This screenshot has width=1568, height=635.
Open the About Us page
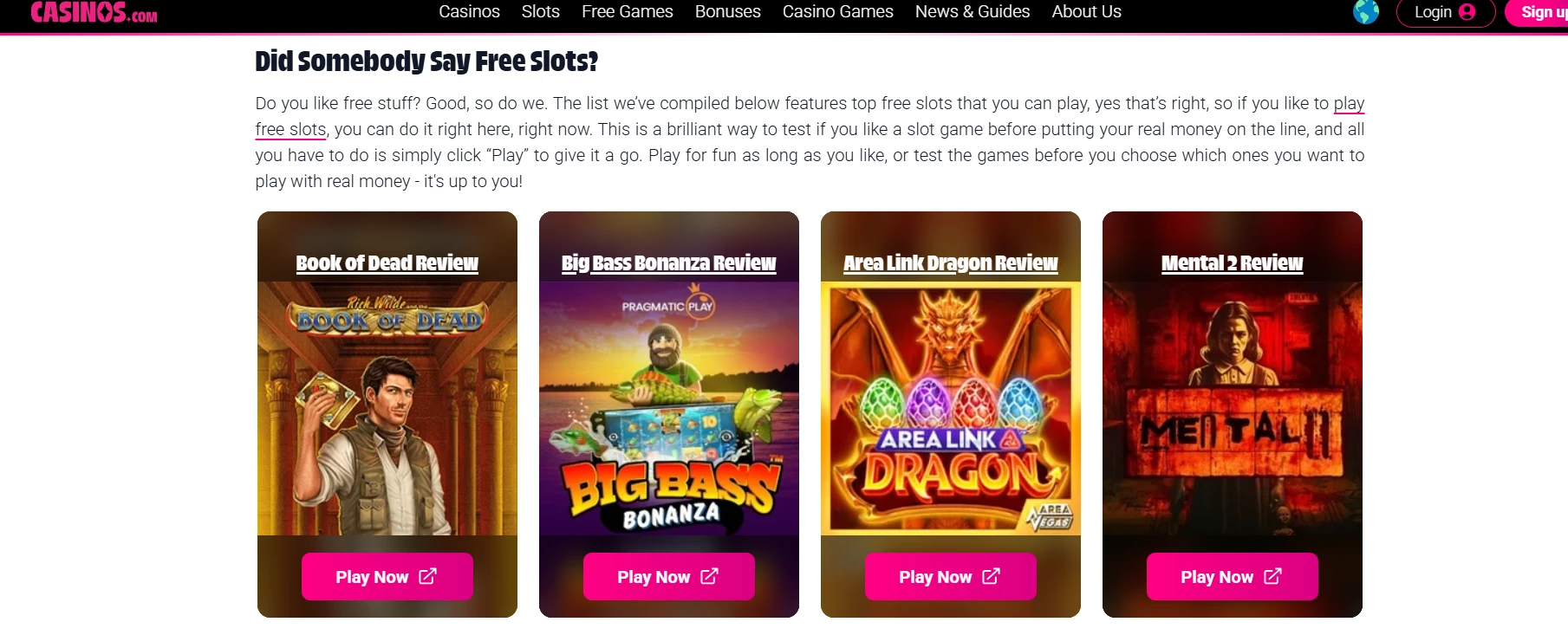(x=1087, y=11)
